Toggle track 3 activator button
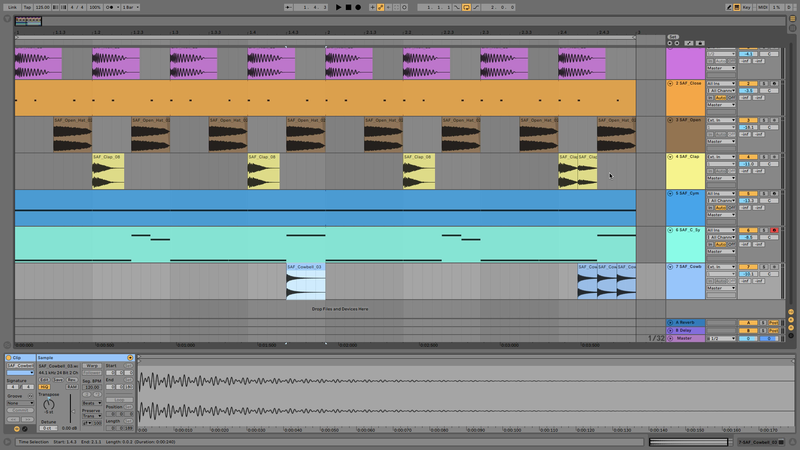This screenshot has height=450, width=800. [748, 120]
